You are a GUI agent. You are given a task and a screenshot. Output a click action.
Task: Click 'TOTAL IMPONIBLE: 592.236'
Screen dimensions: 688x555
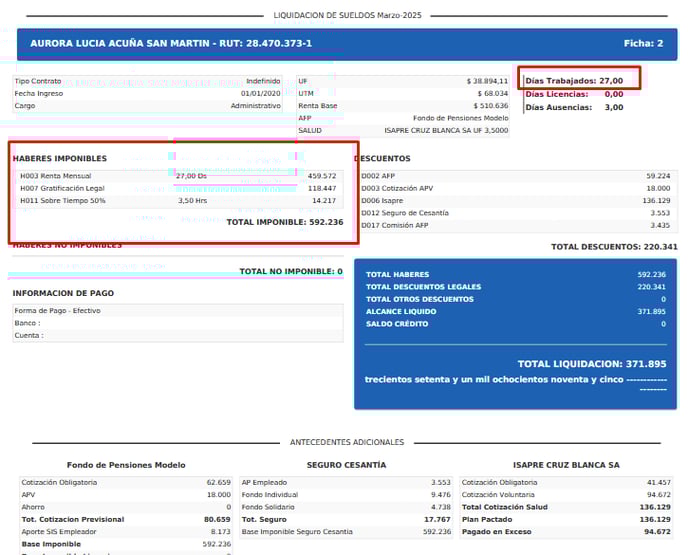[x=285, y=222]
